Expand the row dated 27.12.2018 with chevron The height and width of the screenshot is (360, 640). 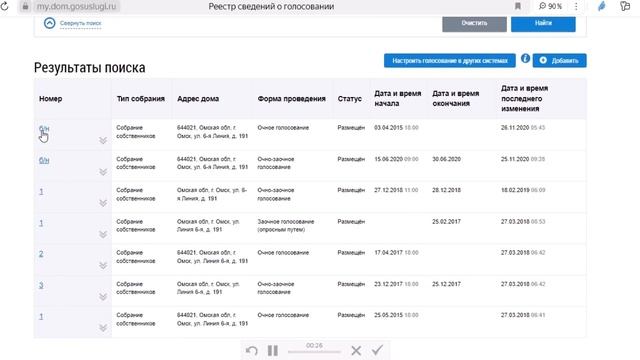pos(103,203)
